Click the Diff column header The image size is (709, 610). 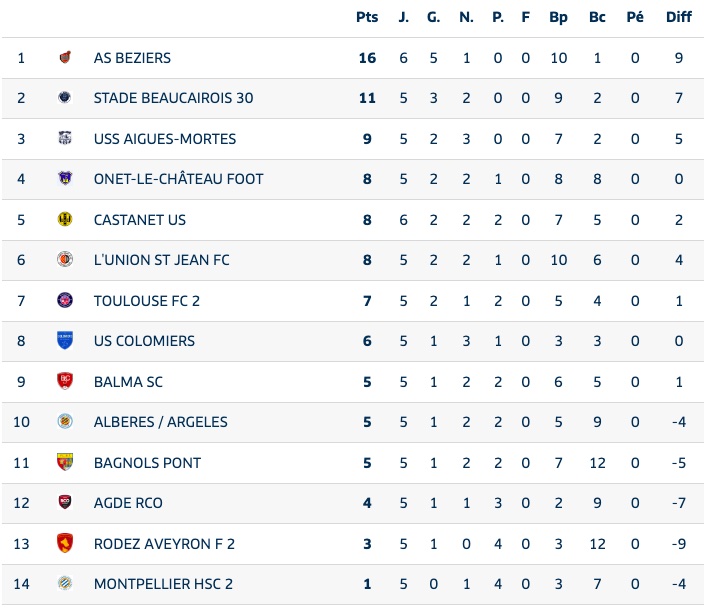[679, 17]
